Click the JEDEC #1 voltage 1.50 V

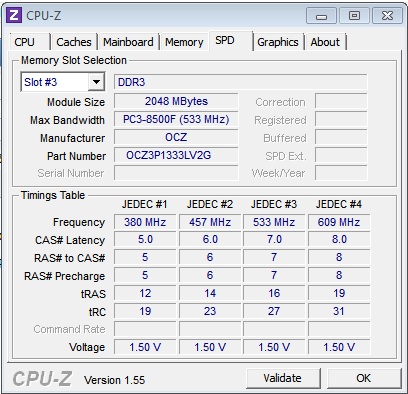click(x=145, y=347)
